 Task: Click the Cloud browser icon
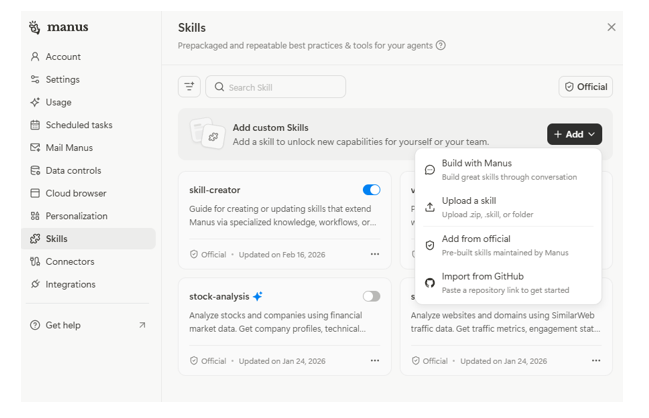(x=35, y=193)
